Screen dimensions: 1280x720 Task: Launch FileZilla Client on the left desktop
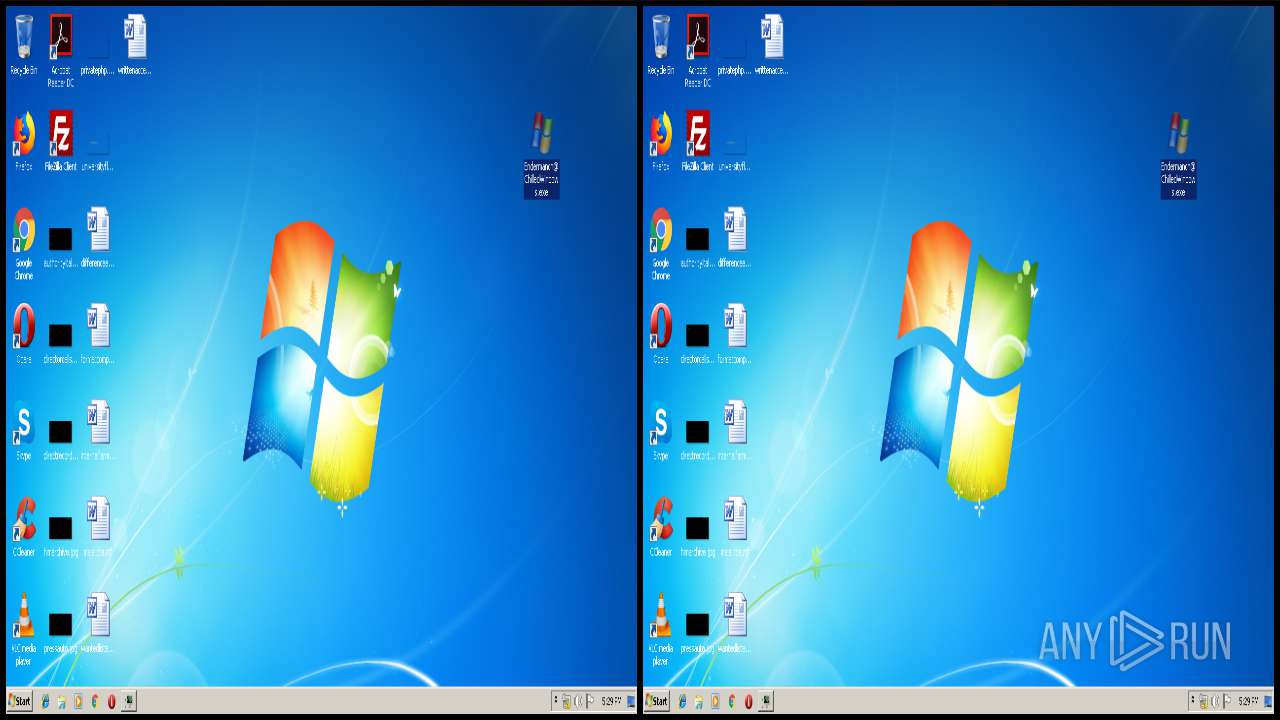[x=61, y=141]
